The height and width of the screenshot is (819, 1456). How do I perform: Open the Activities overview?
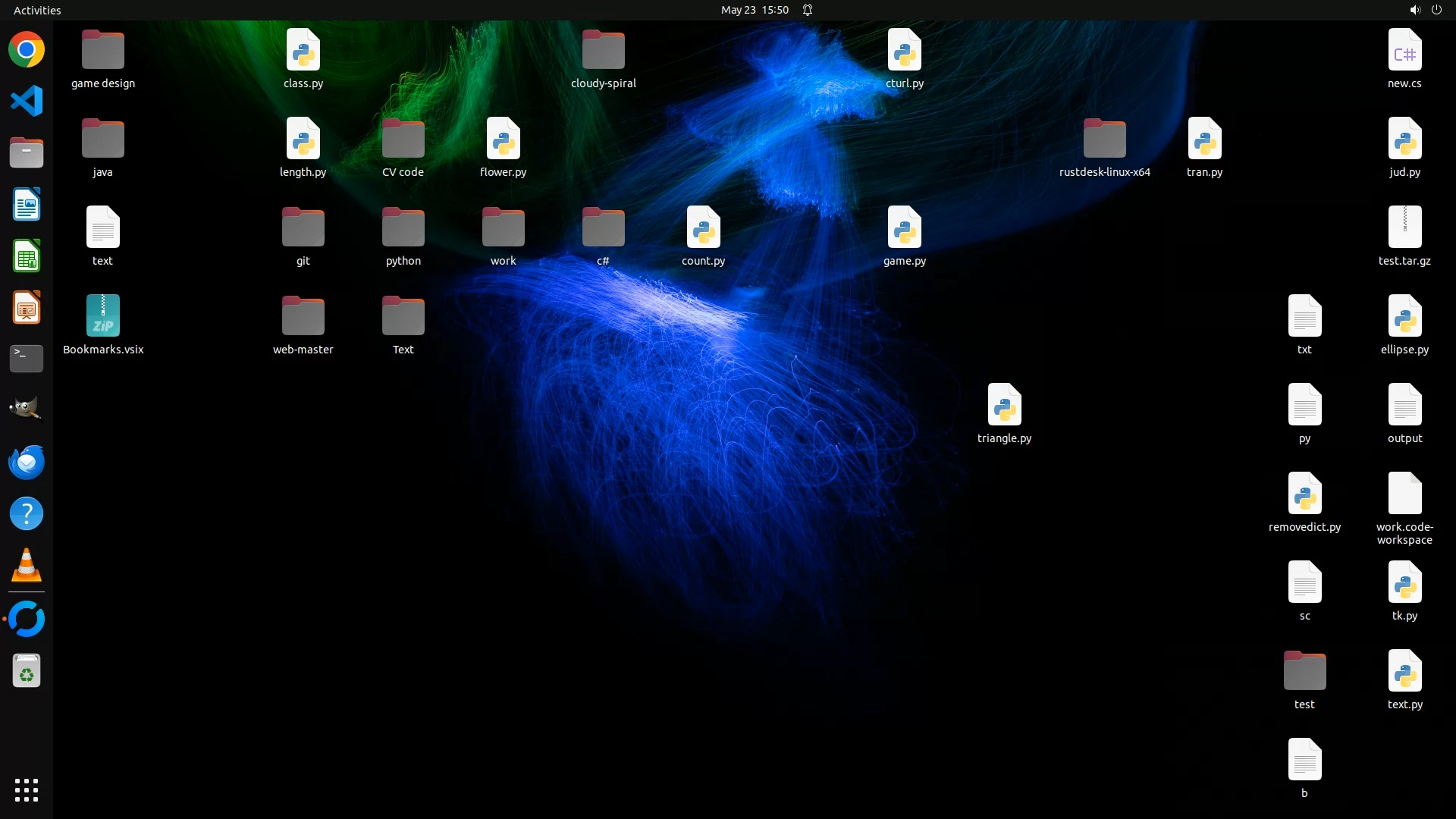coord(37,10)
